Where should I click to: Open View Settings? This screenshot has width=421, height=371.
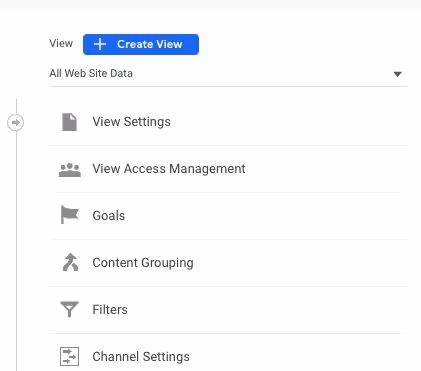point(131,122)
